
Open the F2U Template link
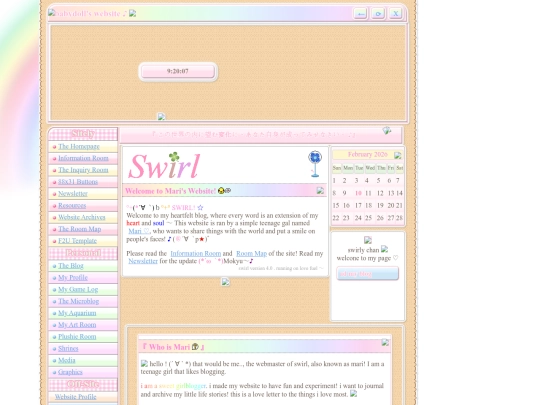click(77, 241)
